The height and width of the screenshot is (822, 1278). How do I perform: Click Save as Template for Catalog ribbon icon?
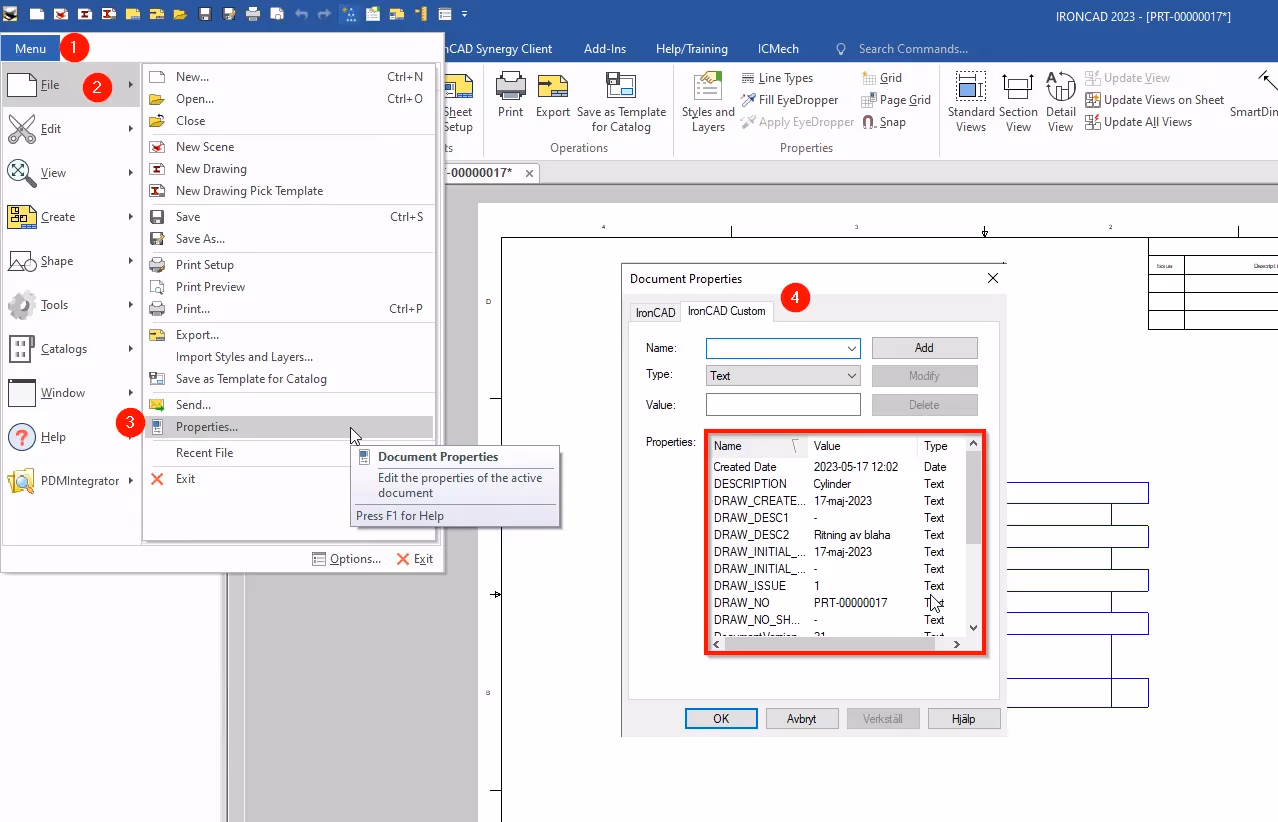coord(621,102)
